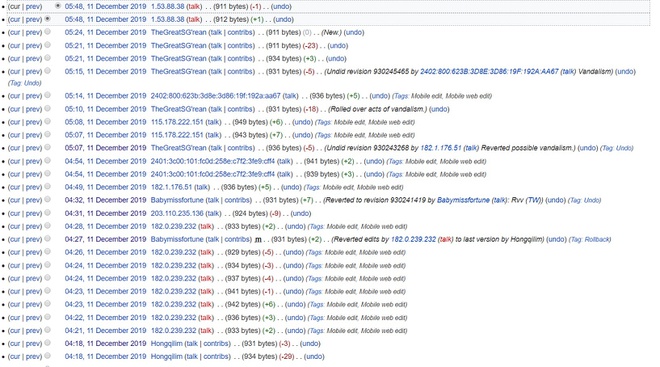The height and width of the screenshot is (367, 660).
Task: Open 182.0.239.232 link in the 04:27 edit summary
Action: 413,239
